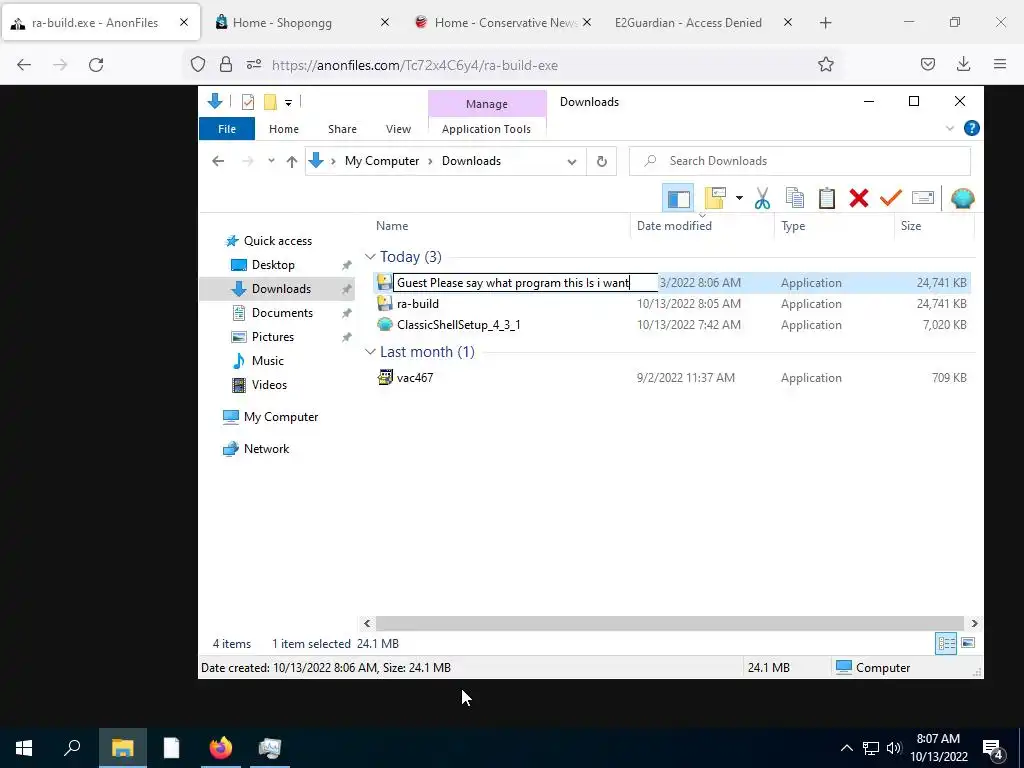Screen dimensions: 1024x768
Task: Select the ra-build file
Action: [418, 304]
